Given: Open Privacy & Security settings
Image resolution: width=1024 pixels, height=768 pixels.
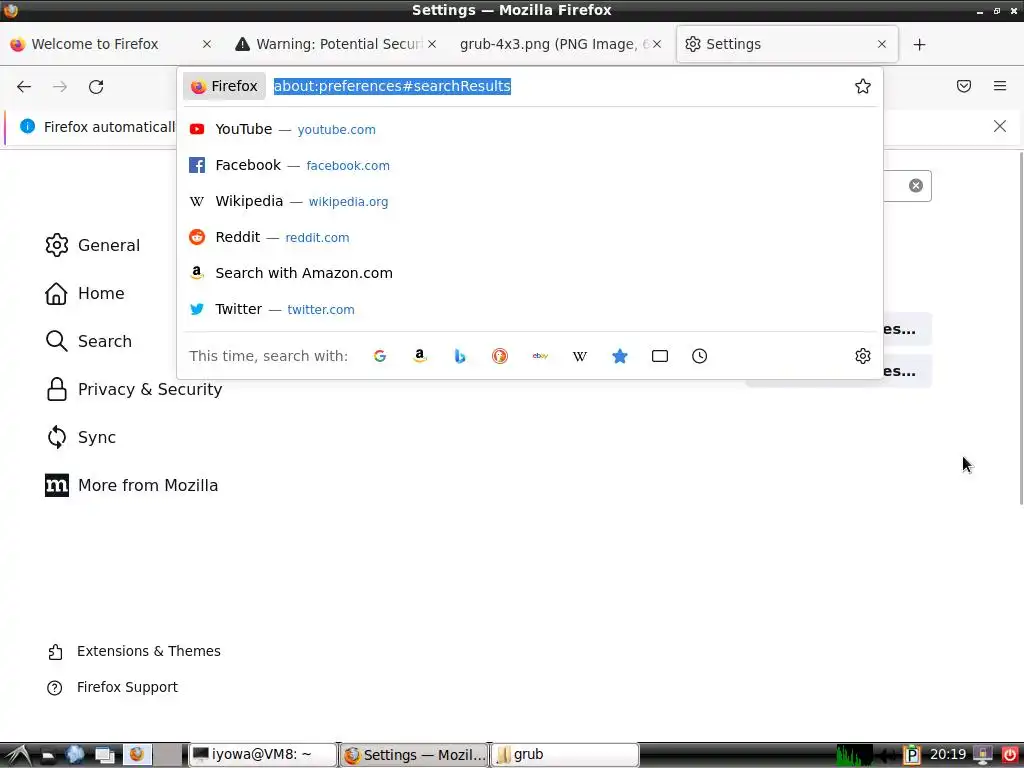Looking at the screenshot, I should [134, 389].
